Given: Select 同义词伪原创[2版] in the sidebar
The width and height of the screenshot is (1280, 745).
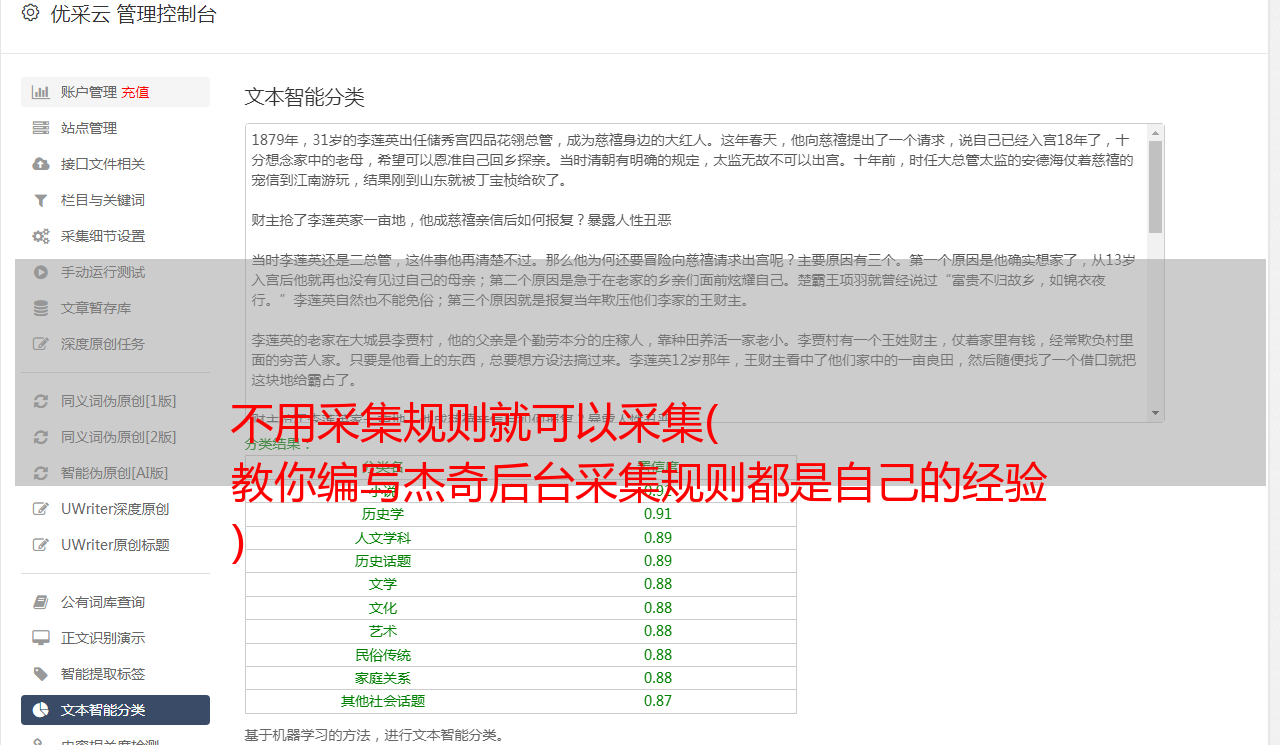Looking at the screenshot, I should point(115,437).
